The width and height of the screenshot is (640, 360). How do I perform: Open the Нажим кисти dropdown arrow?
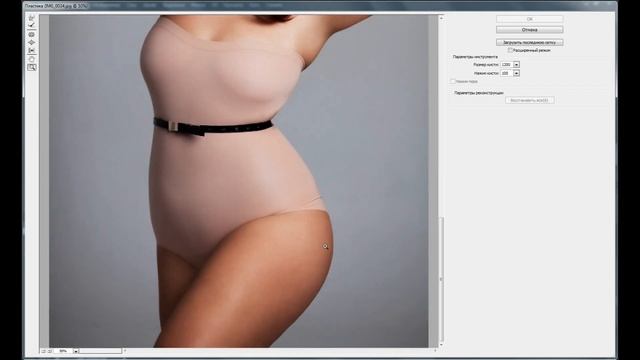[516, 73]
